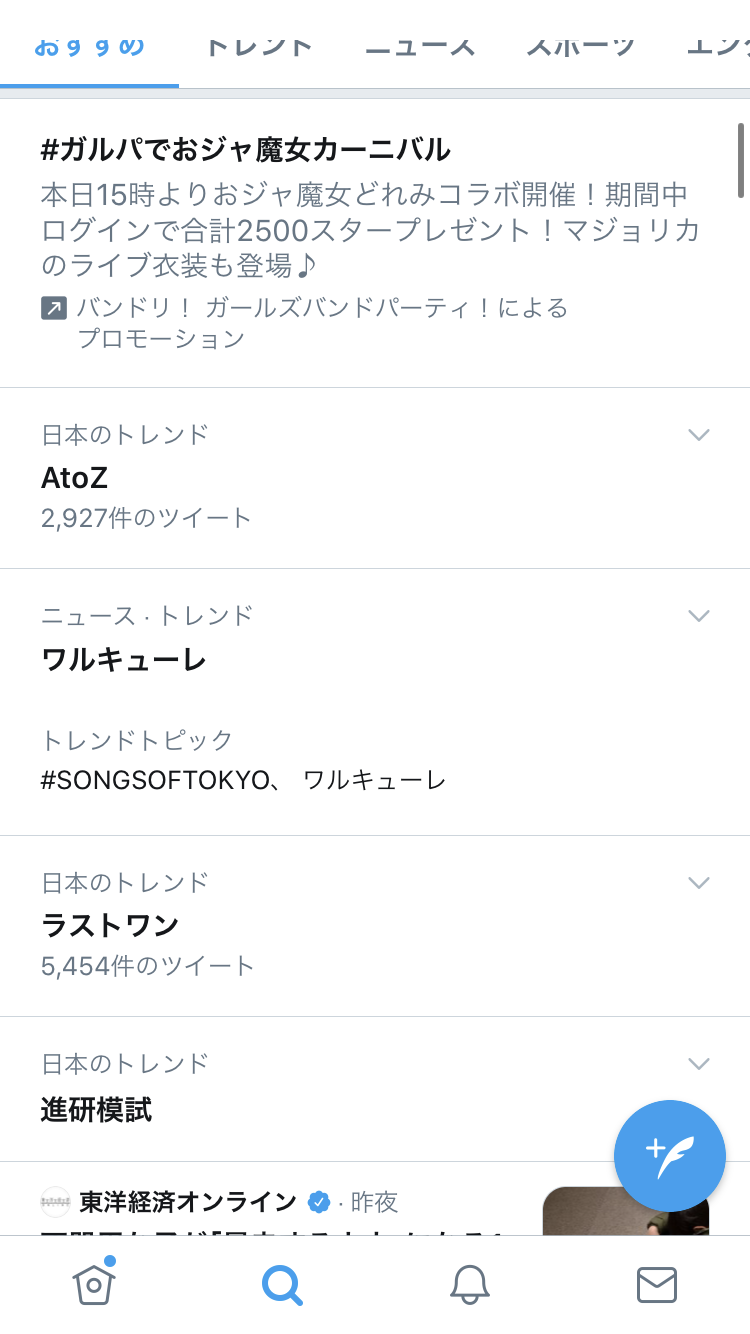This screenshot has width=750, height=1334.
Task: Select the スポーツ tab
Action: pyautogui.click(x=581, y=46)
